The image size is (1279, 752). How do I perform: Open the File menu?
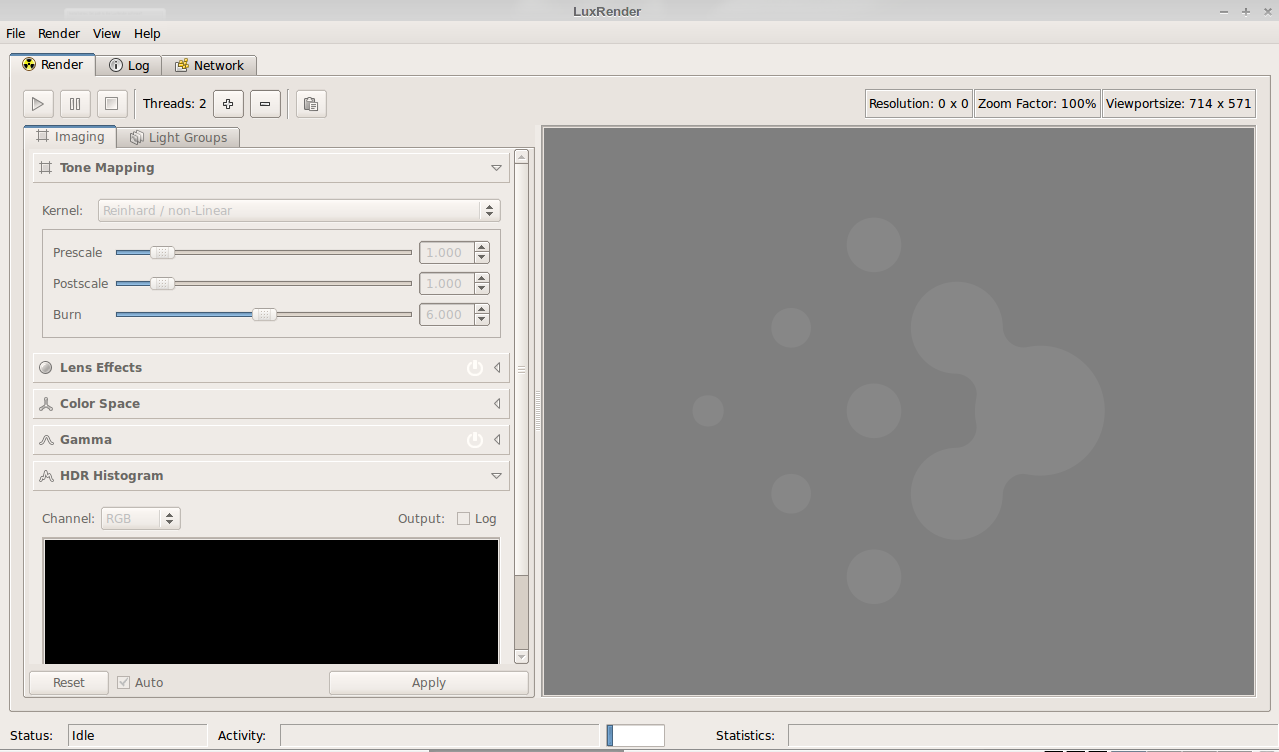(16, 33)
